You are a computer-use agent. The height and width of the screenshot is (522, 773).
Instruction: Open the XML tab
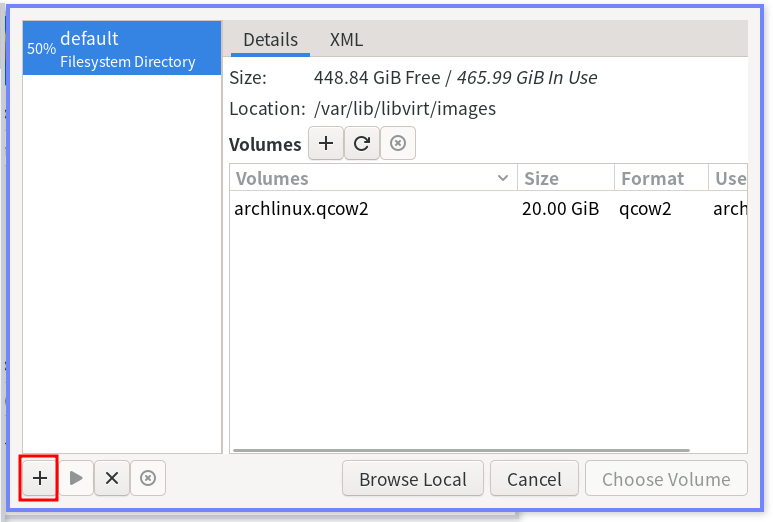[x=346, y=40]
